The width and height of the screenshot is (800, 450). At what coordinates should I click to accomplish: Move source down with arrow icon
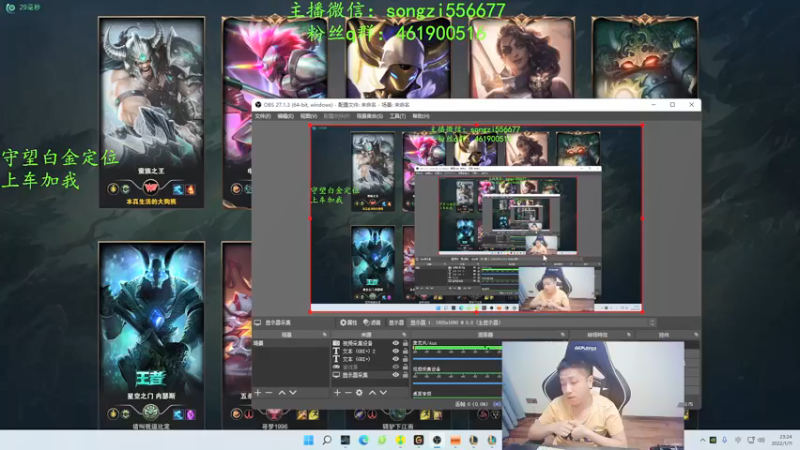(383, 392)
